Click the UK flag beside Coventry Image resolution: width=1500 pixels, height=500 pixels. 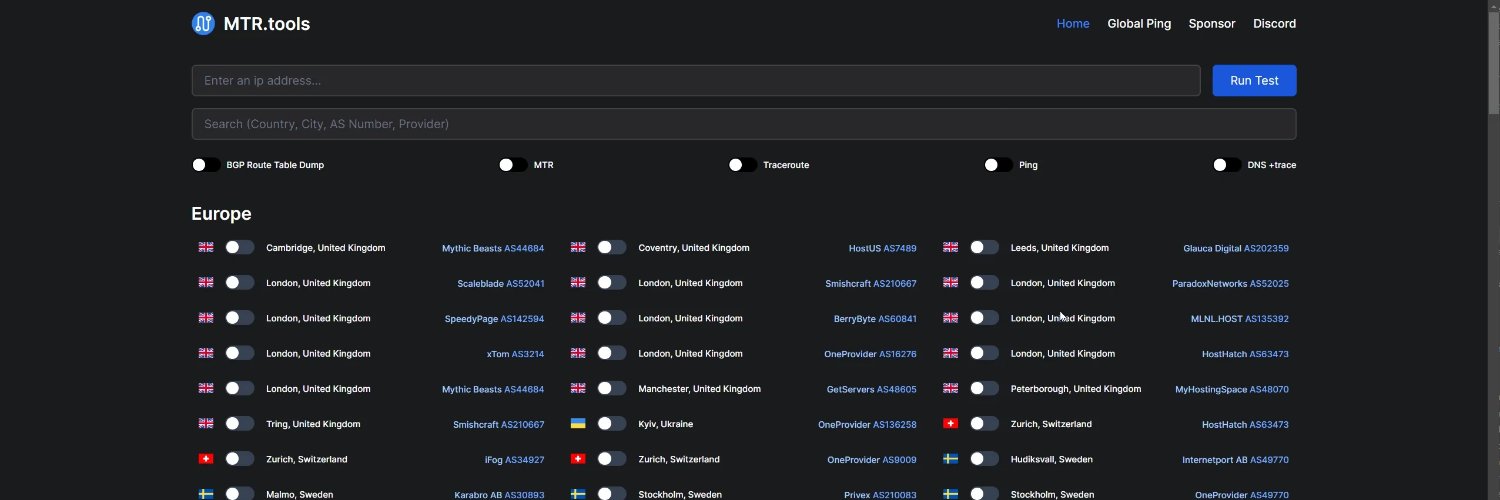click(578, 247)
